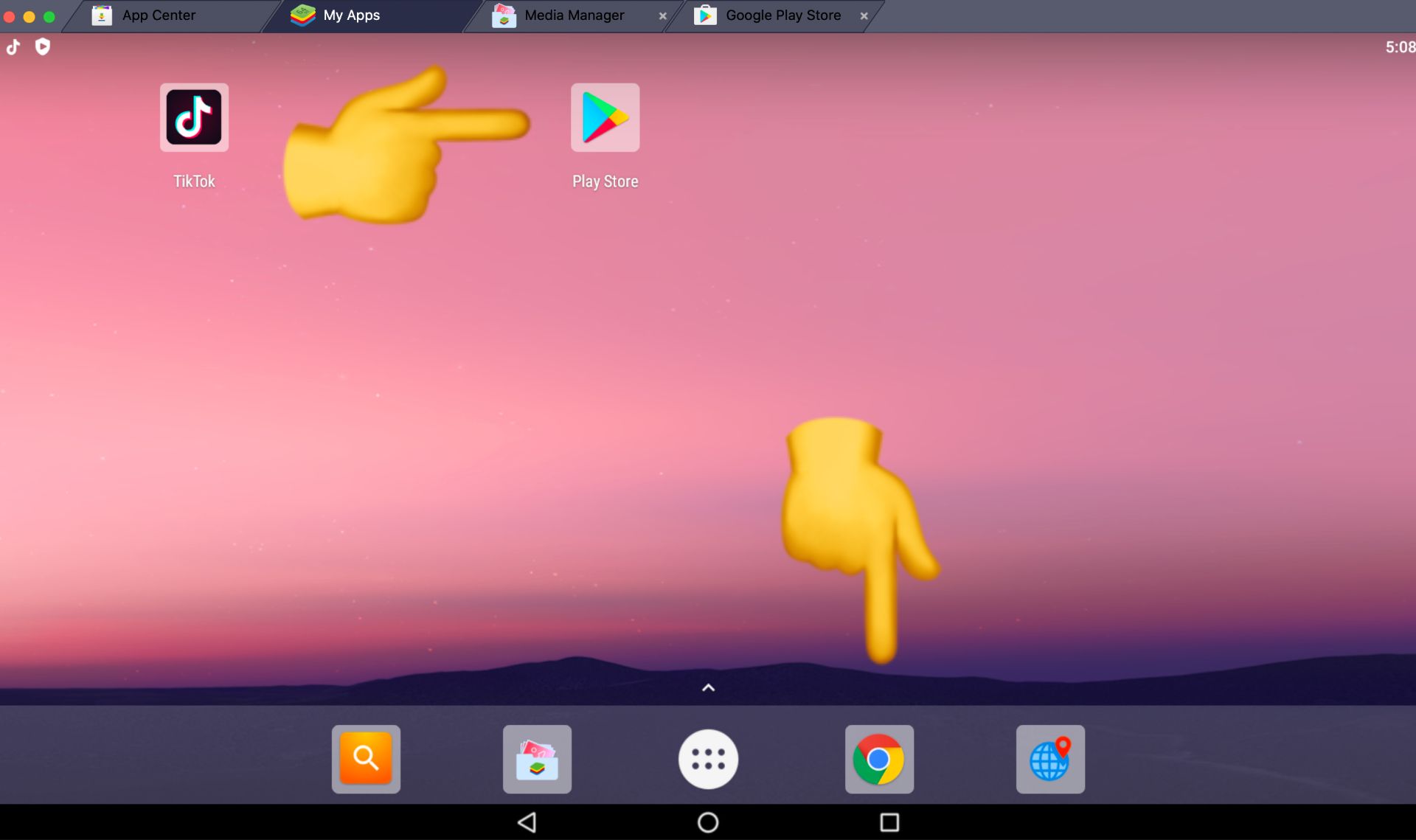Open the all apps drawer button
1416x840 pixels.
[x=708, y=759]
